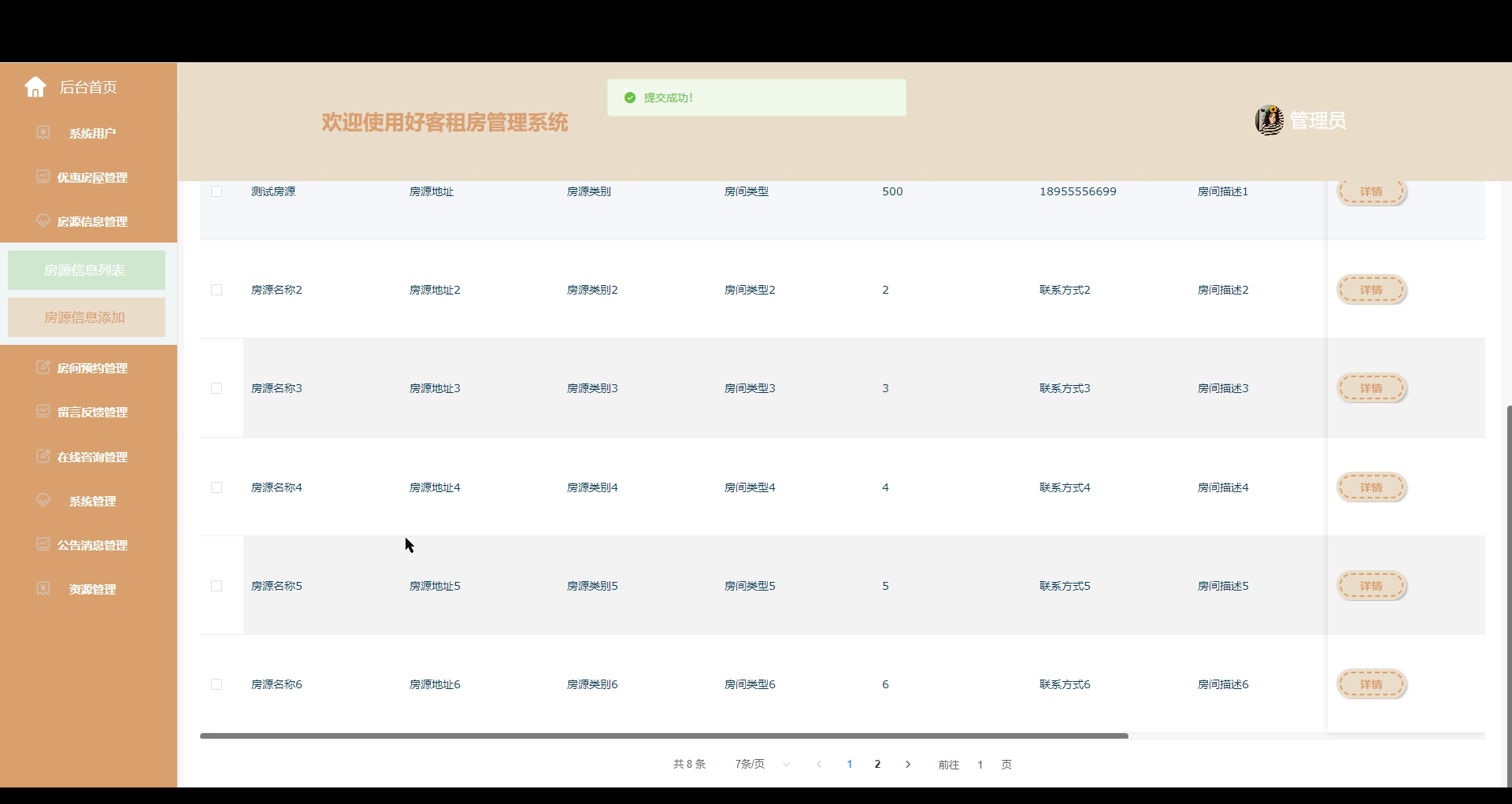
Task: Click the icon next to 房间预约管理
Action: coord(43,367)
